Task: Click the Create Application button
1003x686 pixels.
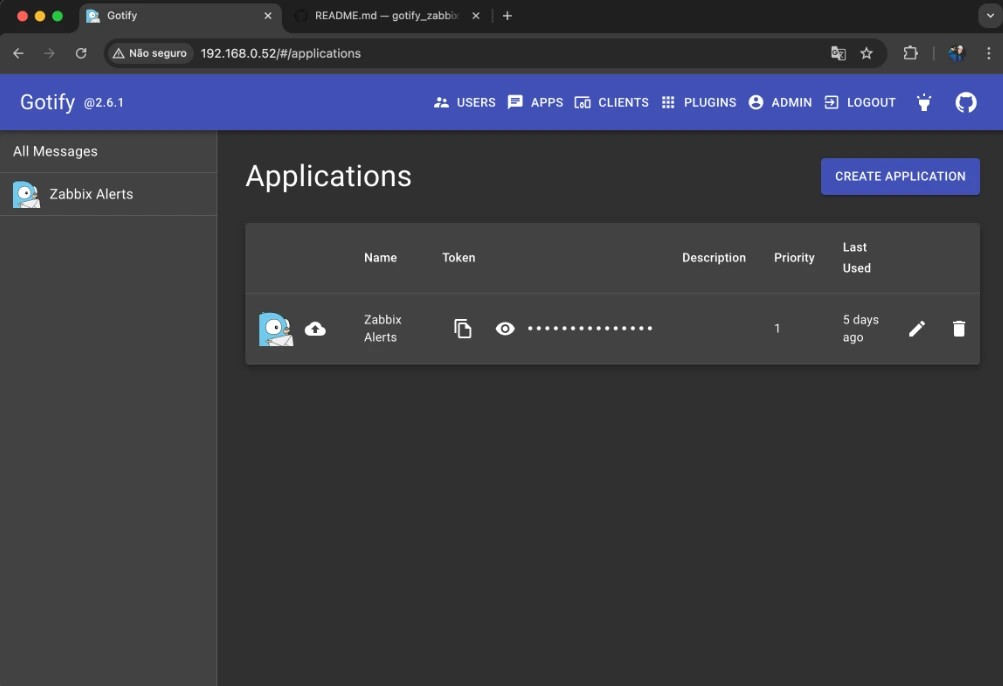Action: (x=900, y=176)
